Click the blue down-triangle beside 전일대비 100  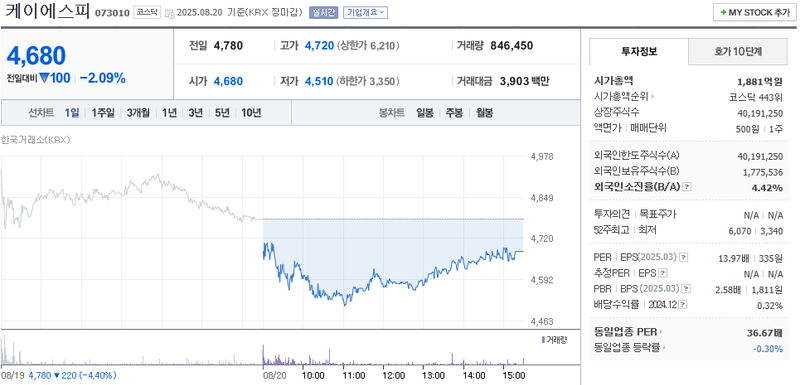[x=44, y=79]
